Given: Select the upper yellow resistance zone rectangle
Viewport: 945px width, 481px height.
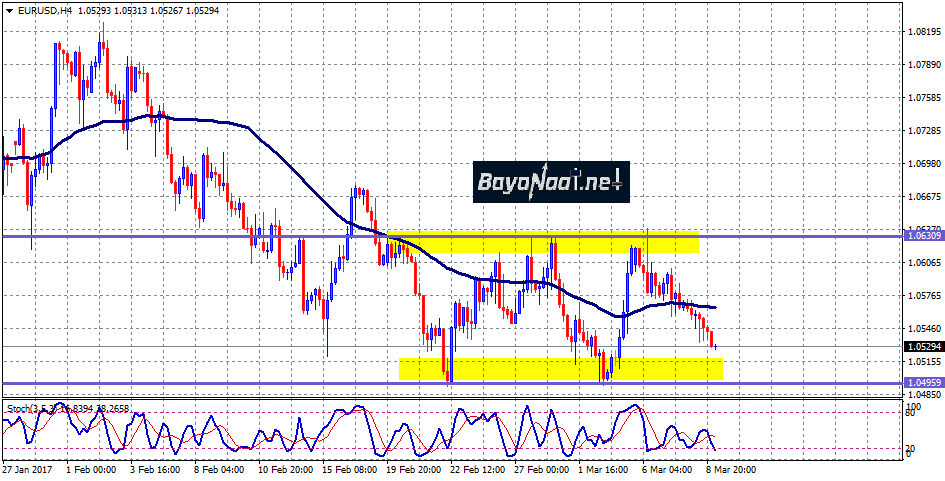Looking at the screenshot, I should pyautogui.click(x=545, y=242).
